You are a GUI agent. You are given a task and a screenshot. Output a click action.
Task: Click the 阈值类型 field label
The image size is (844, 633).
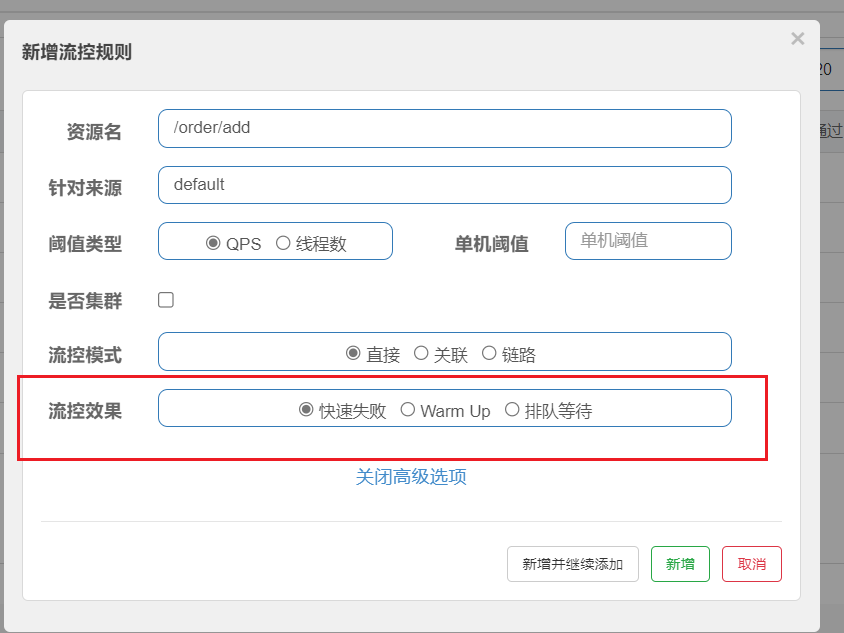(x=85, y=243)
